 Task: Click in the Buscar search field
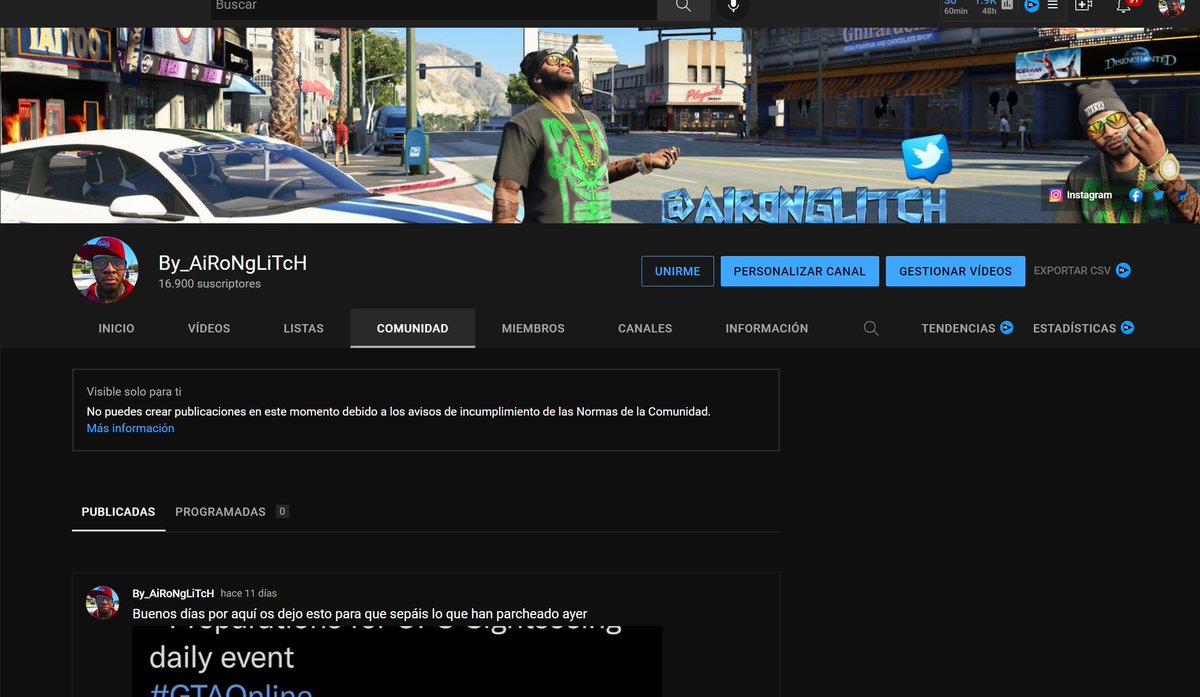pos(433,6)
